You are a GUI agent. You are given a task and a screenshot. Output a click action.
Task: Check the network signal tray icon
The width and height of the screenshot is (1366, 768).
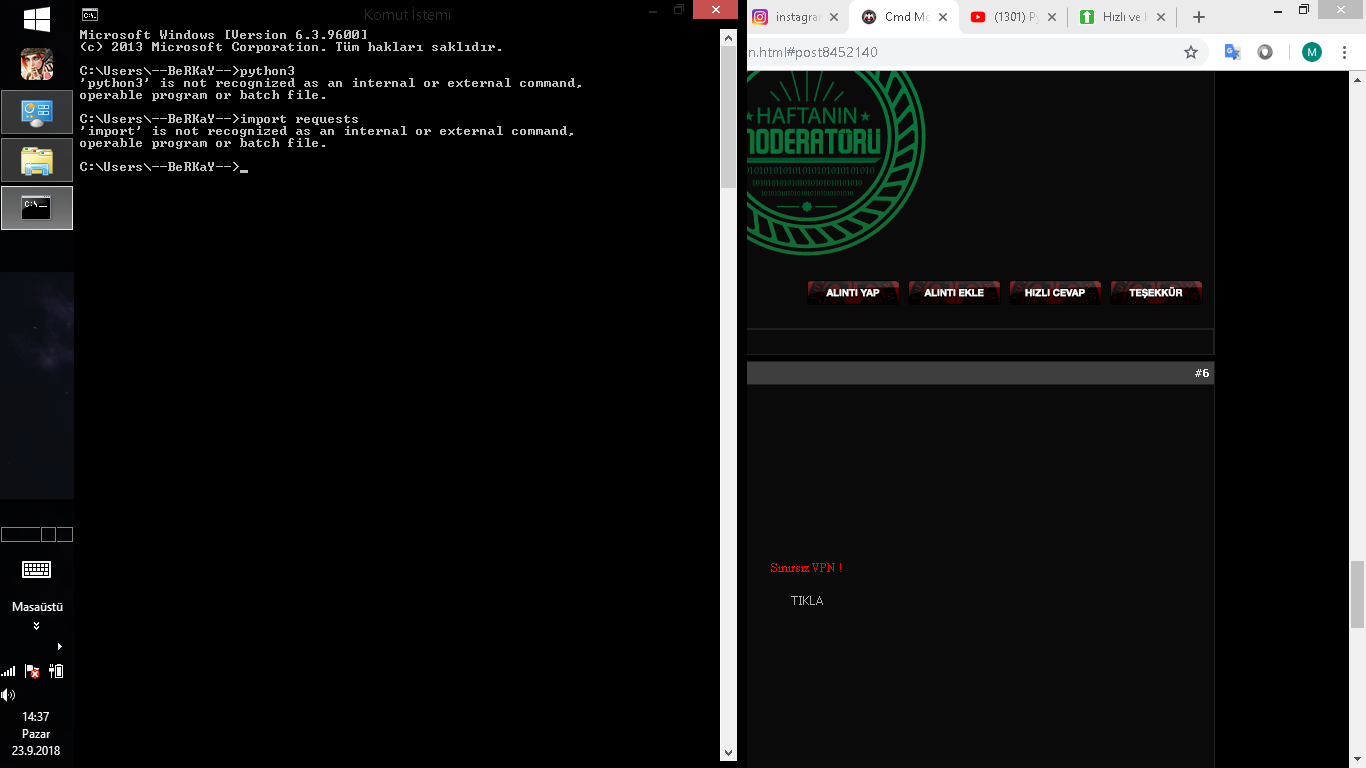9,671
